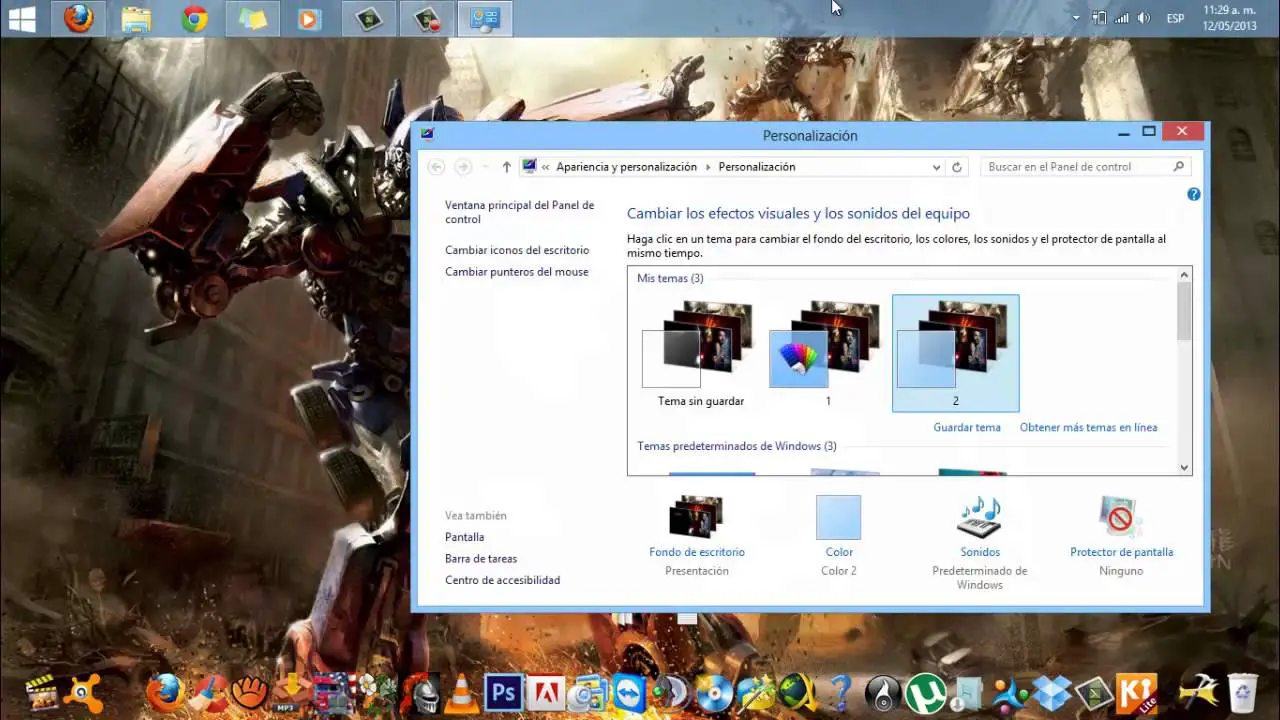Click the ESP language indicator
The width and height of the screenshot is (1280, 720).
tap(1176, 18)
